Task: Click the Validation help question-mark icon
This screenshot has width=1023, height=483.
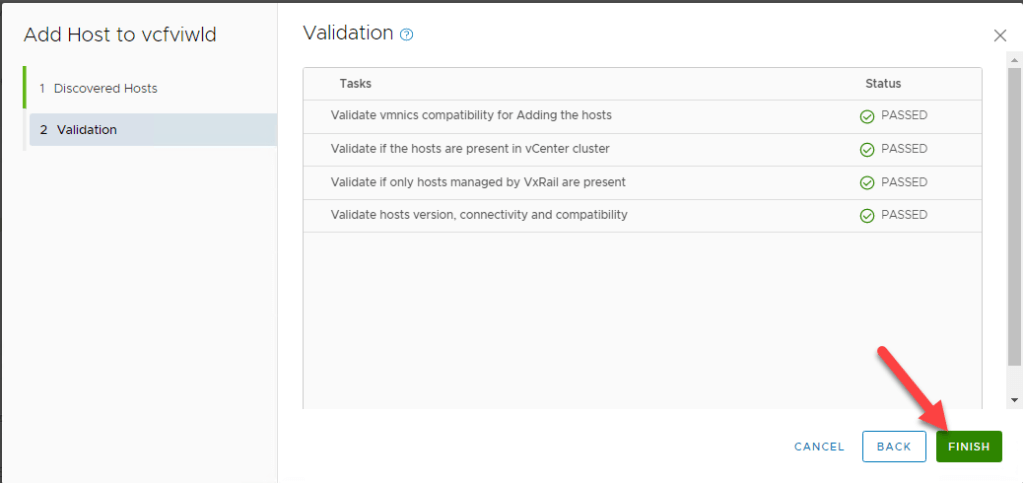Action: point(406,34)
